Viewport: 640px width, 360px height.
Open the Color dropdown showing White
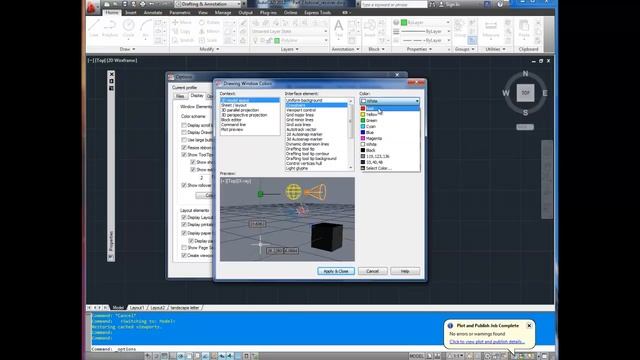pos(390,101)
